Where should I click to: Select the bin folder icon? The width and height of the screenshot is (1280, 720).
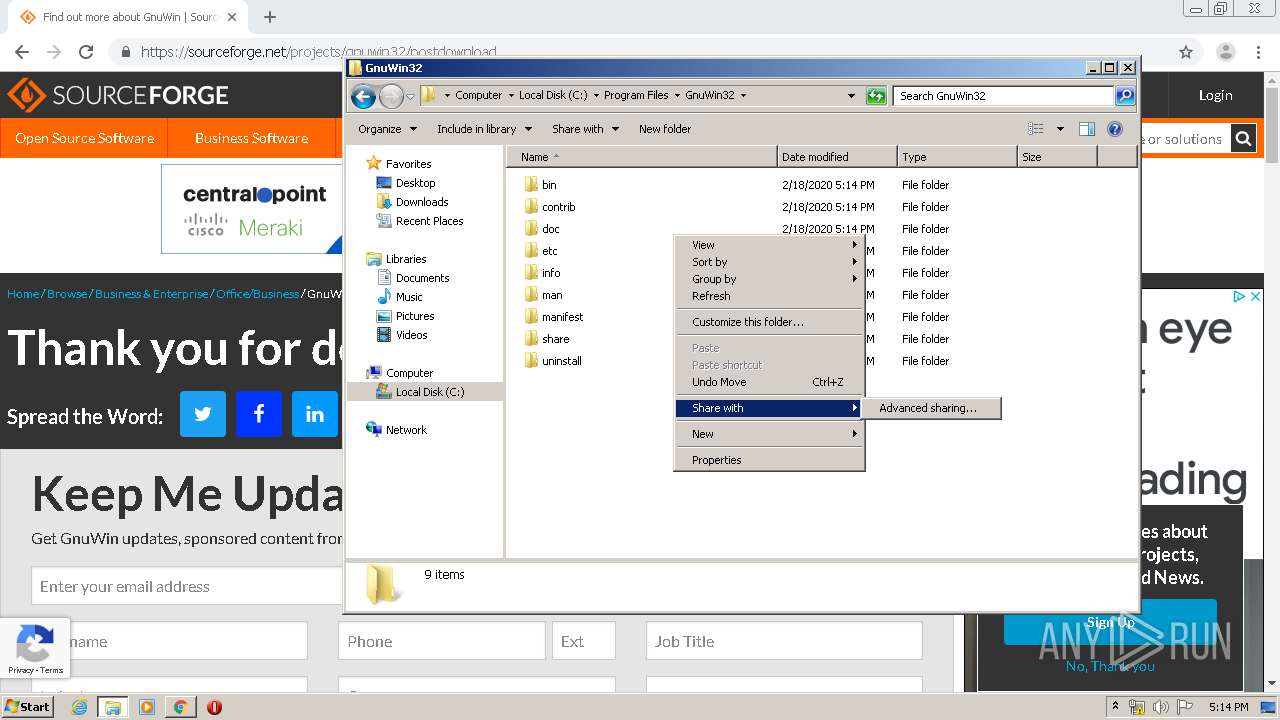click(531, 185)
